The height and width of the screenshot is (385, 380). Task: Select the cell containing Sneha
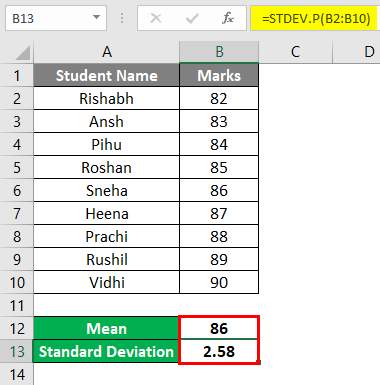pyautogui.click(x=106, y=191)
